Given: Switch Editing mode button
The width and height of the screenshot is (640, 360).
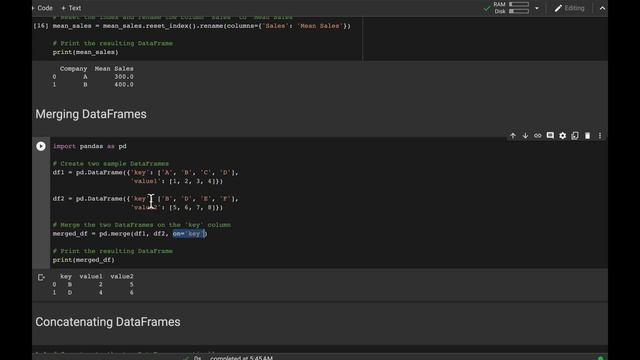Looking at the screenshot, I should 569,8.
